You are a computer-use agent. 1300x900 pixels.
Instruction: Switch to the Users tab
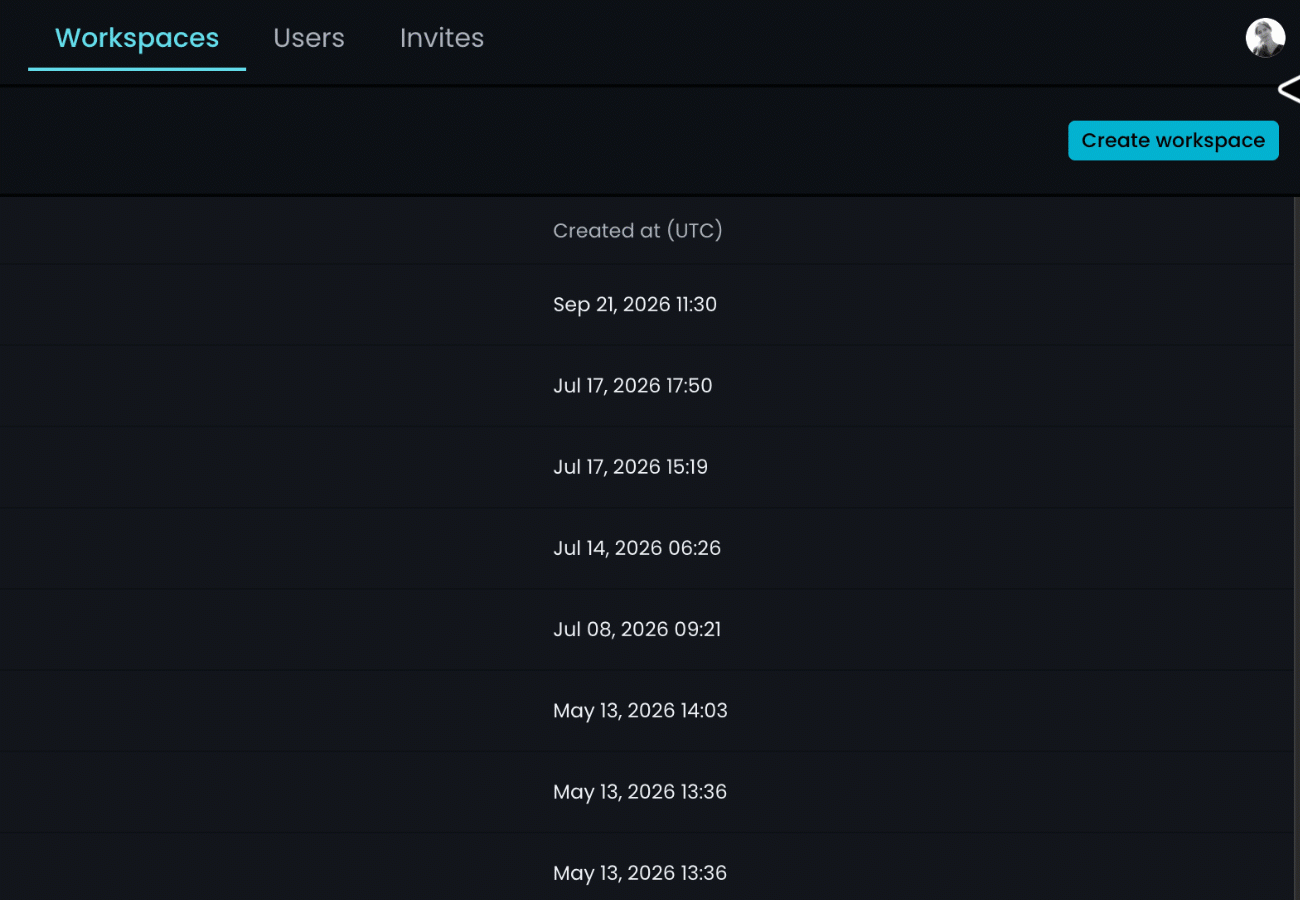coord(309,38)
